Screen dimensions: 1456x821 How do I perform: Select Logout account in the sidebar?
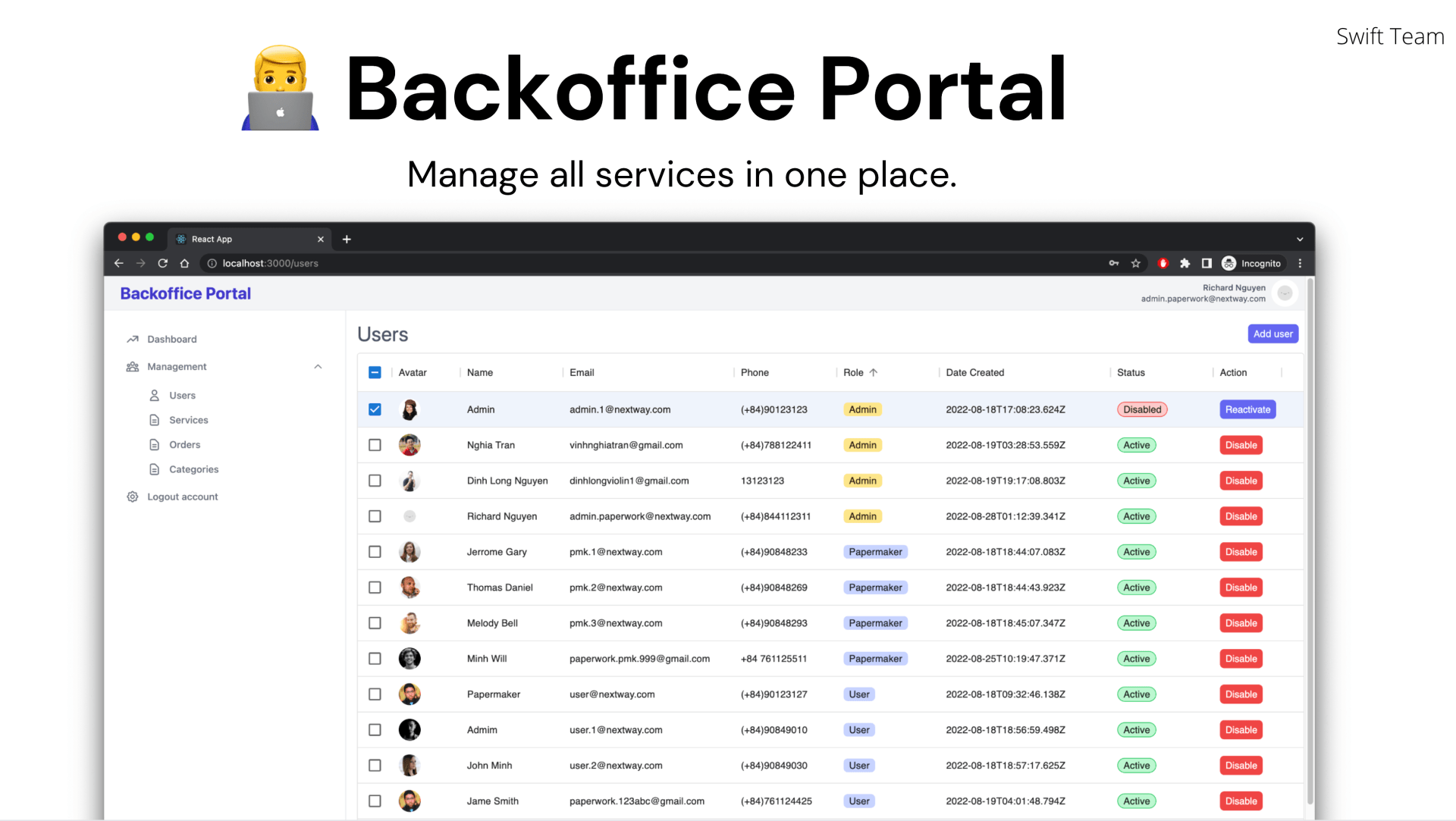(183, 497)
